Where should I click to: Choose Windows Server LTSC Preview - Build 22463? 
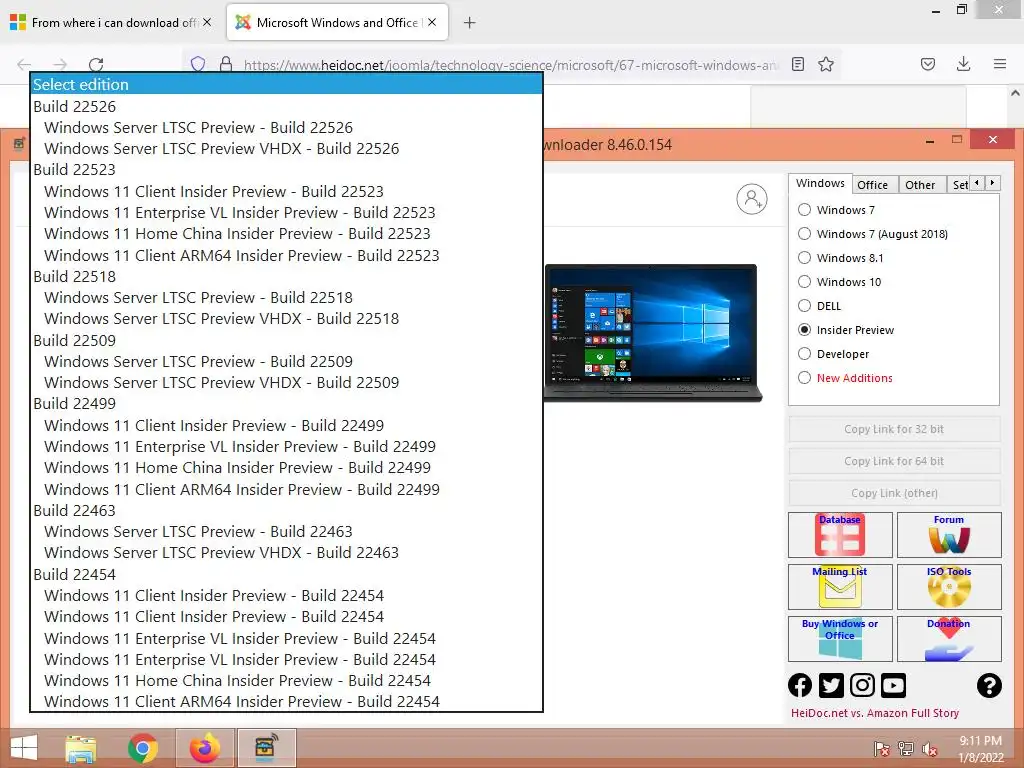[287, 532]
